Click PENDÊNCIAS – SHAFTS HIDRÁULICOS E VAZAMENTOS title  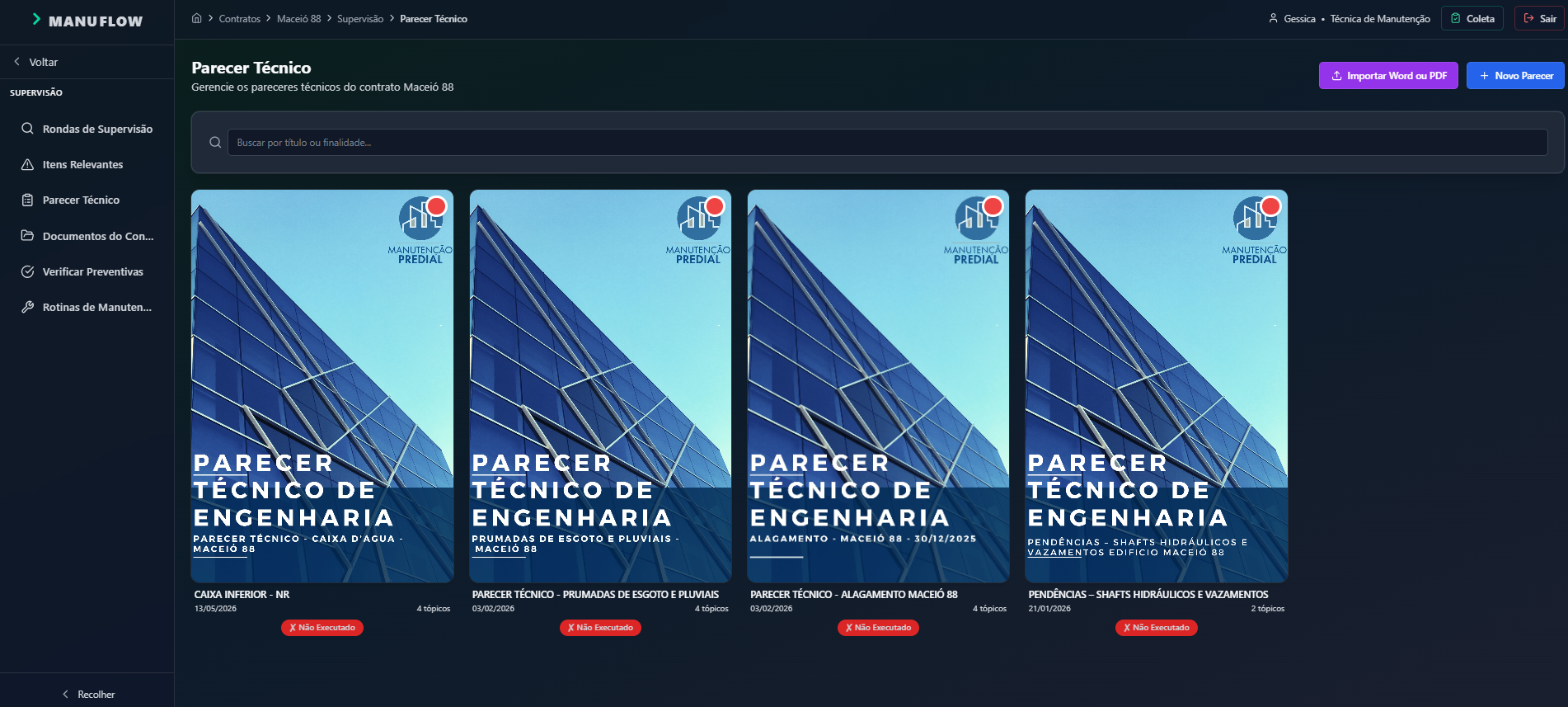click(x=1148, y=594)
